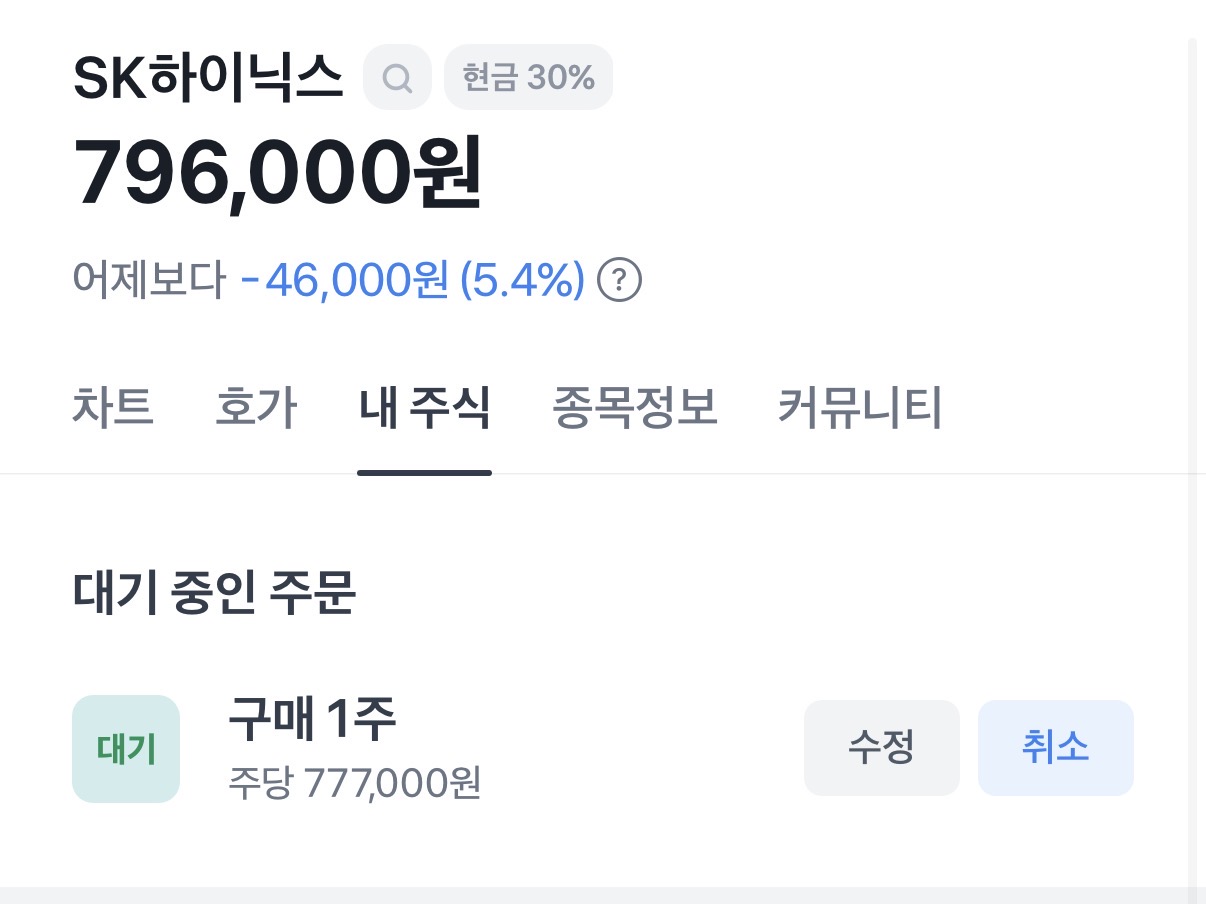Tap the 현금 30% badge

pyautogui.click(x=528, y=77)
